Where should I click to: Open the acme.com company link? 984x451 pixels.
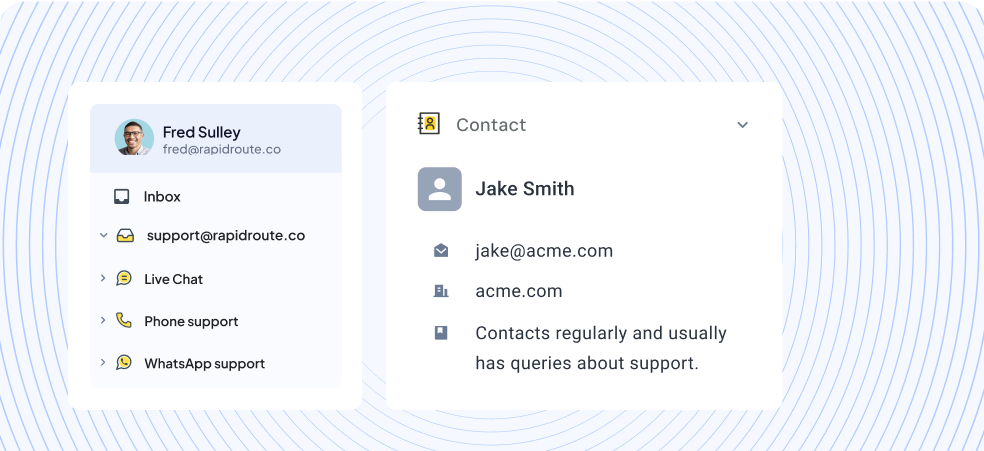pyautogui.click(x=519, y=291)
